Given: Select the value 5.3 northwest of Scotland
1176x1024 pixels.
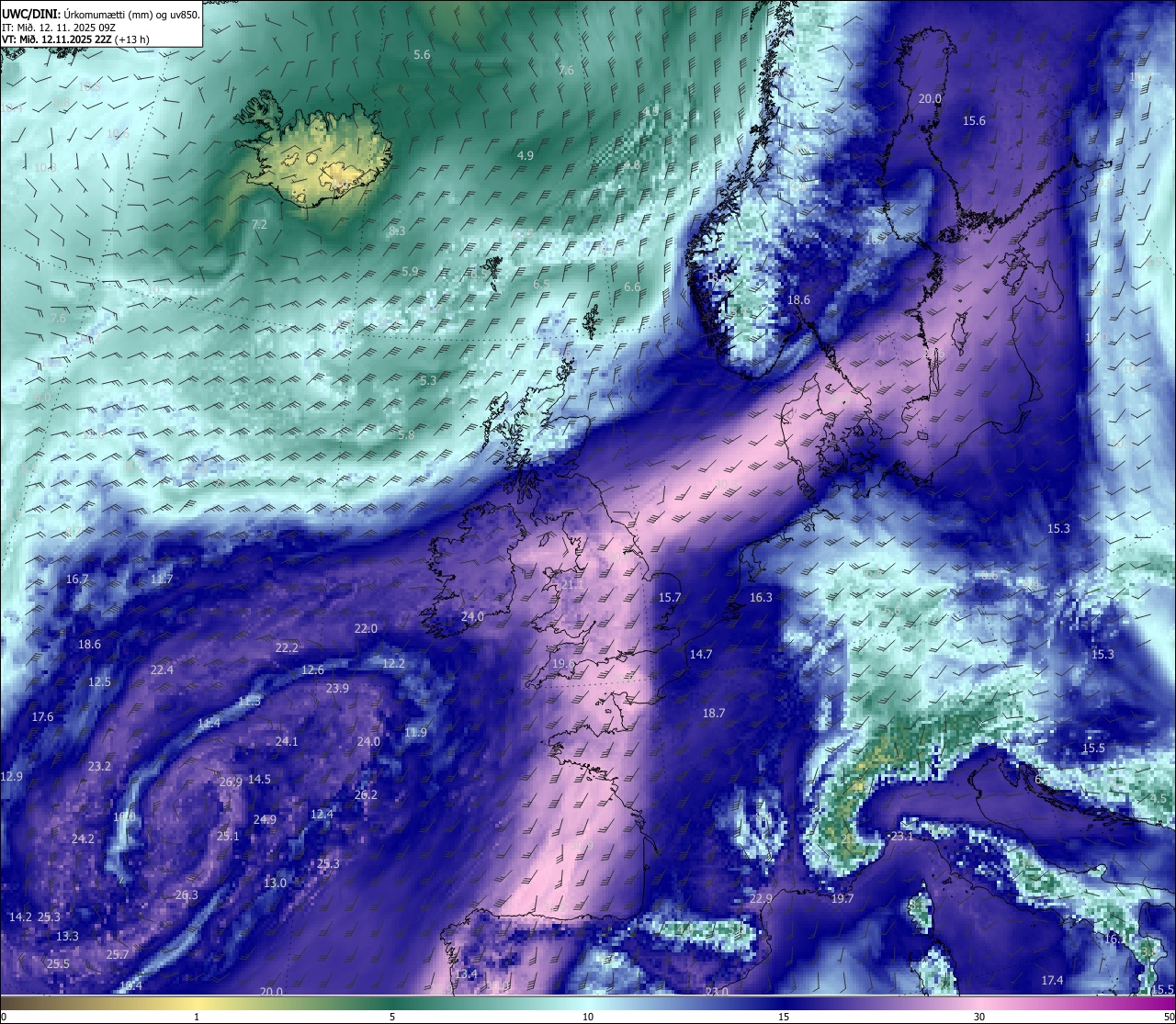Looking at the screenshot, I should click(428, 381).
